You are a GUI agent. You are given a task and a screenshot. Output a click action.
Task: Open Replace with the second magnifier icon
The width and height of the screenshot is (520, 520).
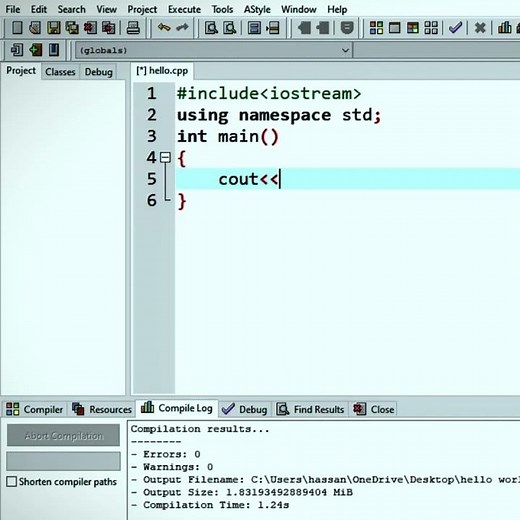230,28
